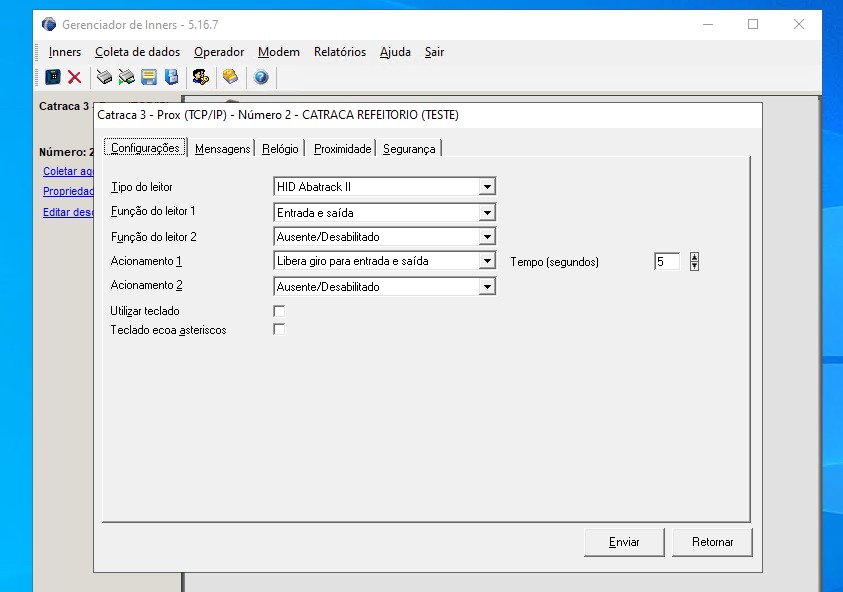Viewport: 843px width, 592px height.
Task: Click the blue help question mark icon
Action: (x=261, y=77)
